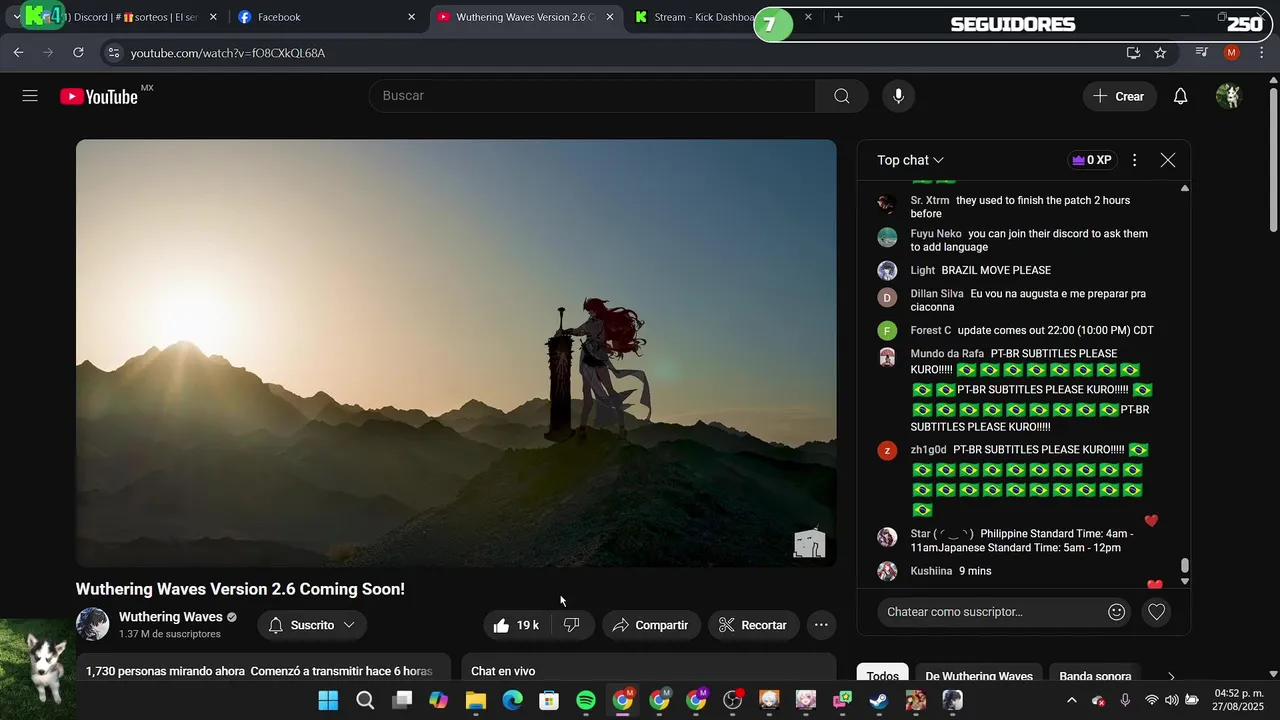
Task: Click the Compartir button
Action: (x=651, y=625)
